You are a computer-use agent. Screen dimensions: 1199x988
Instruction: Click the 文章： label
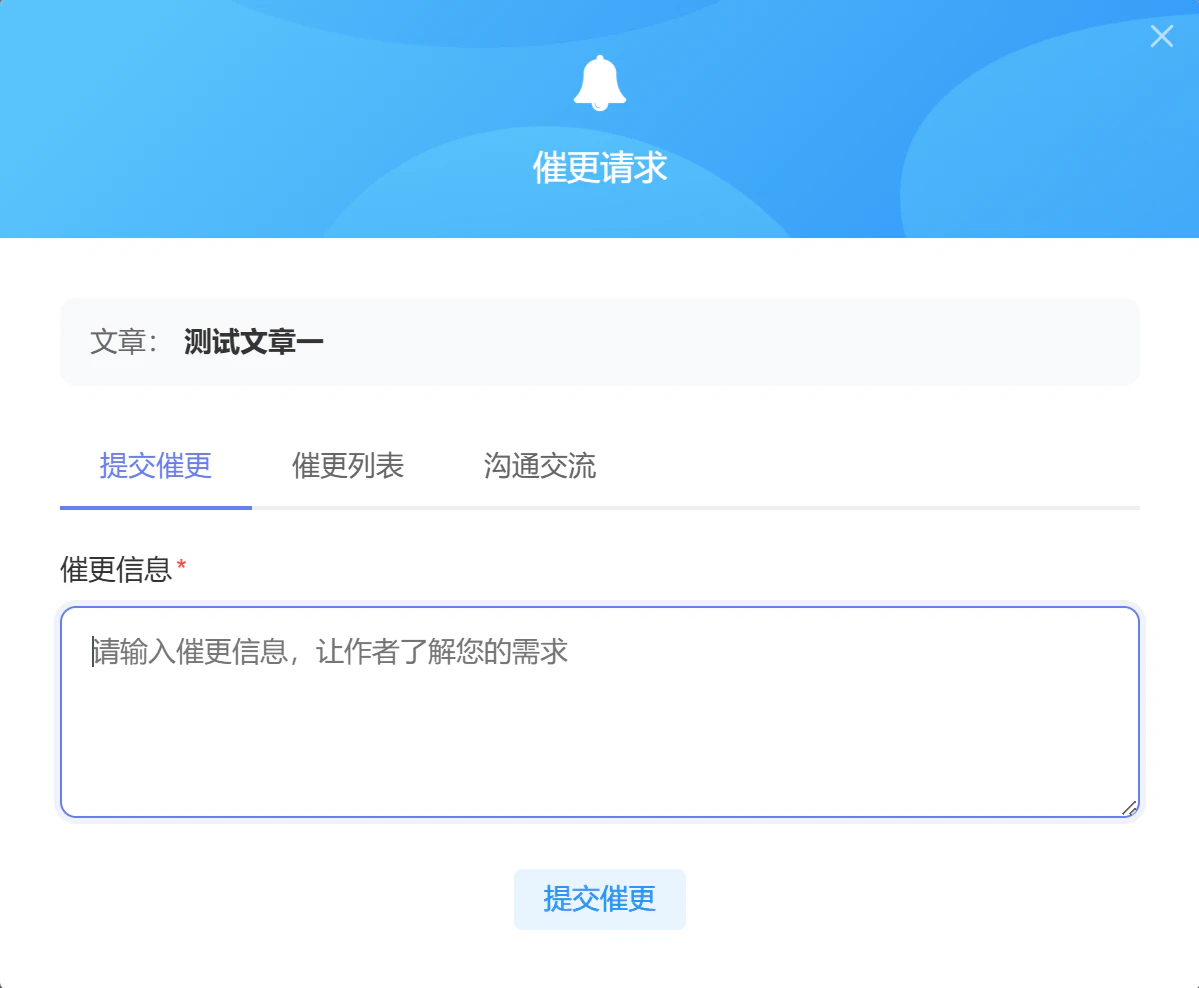coord(124,342)
